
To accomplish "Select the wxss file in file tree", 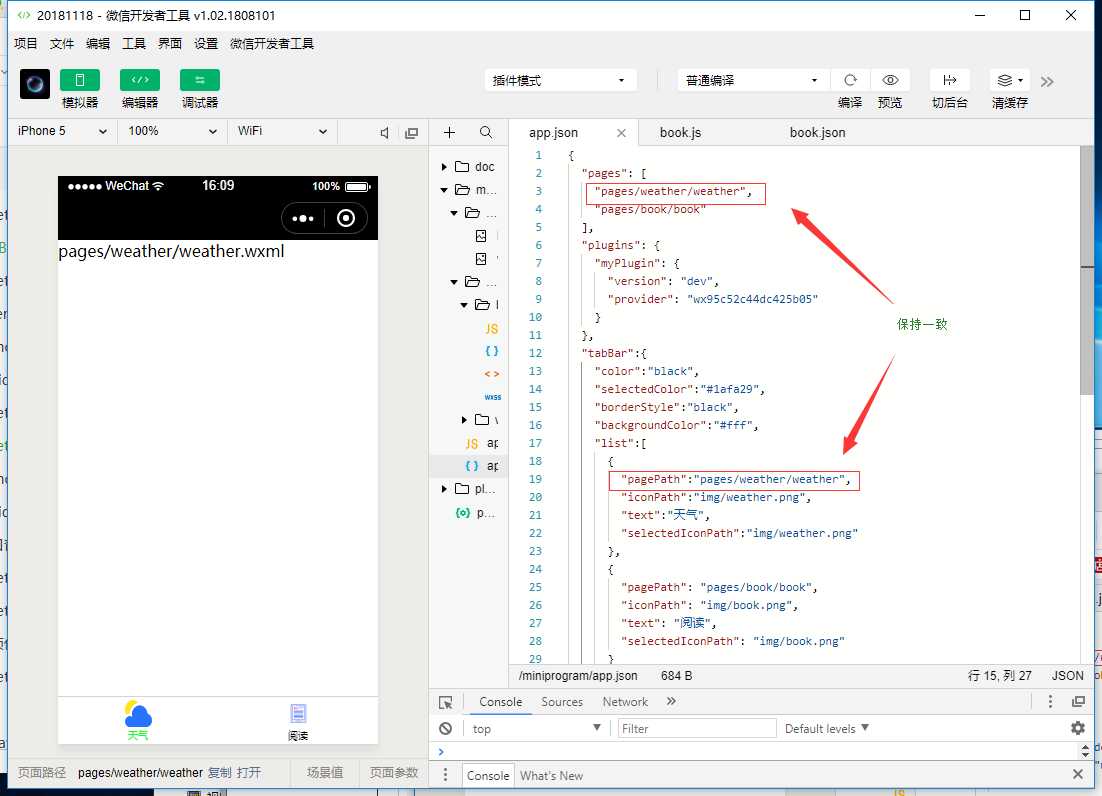I will [493, 397].
